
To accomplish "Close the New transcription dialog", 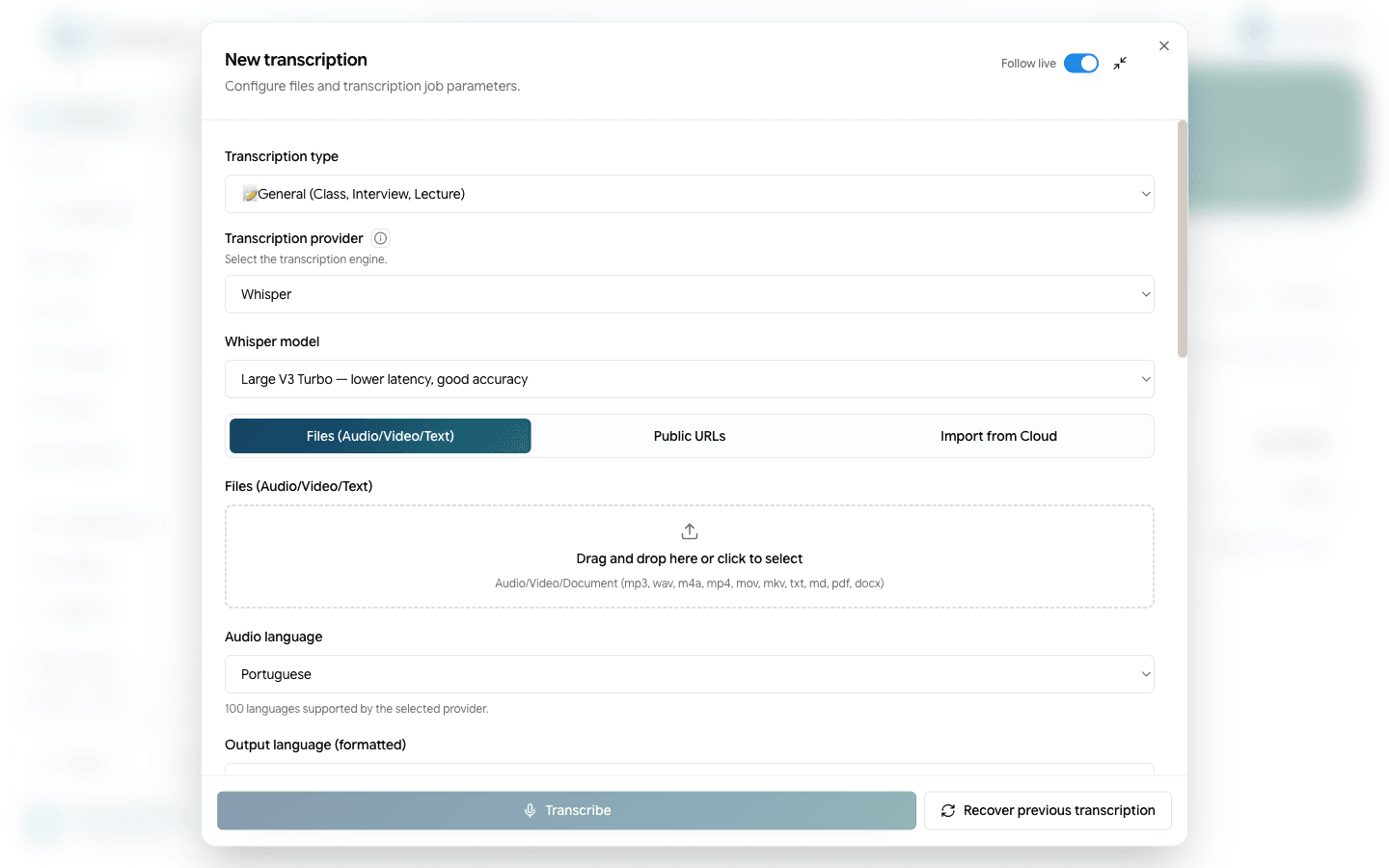I will click(x=1164, y=46).
